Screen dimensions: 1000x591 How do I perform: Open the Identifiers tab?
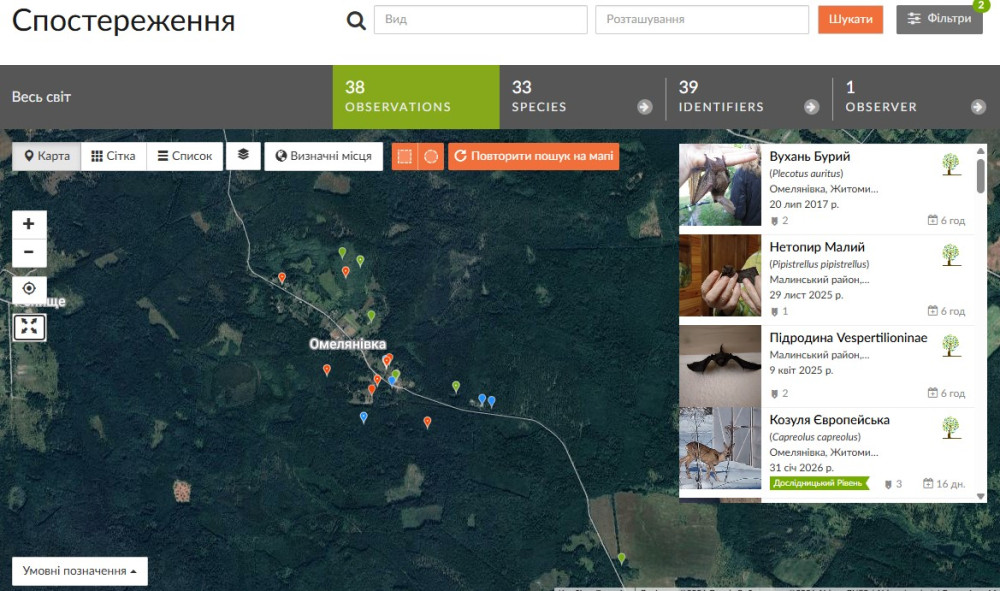click(x=749, y=97)
